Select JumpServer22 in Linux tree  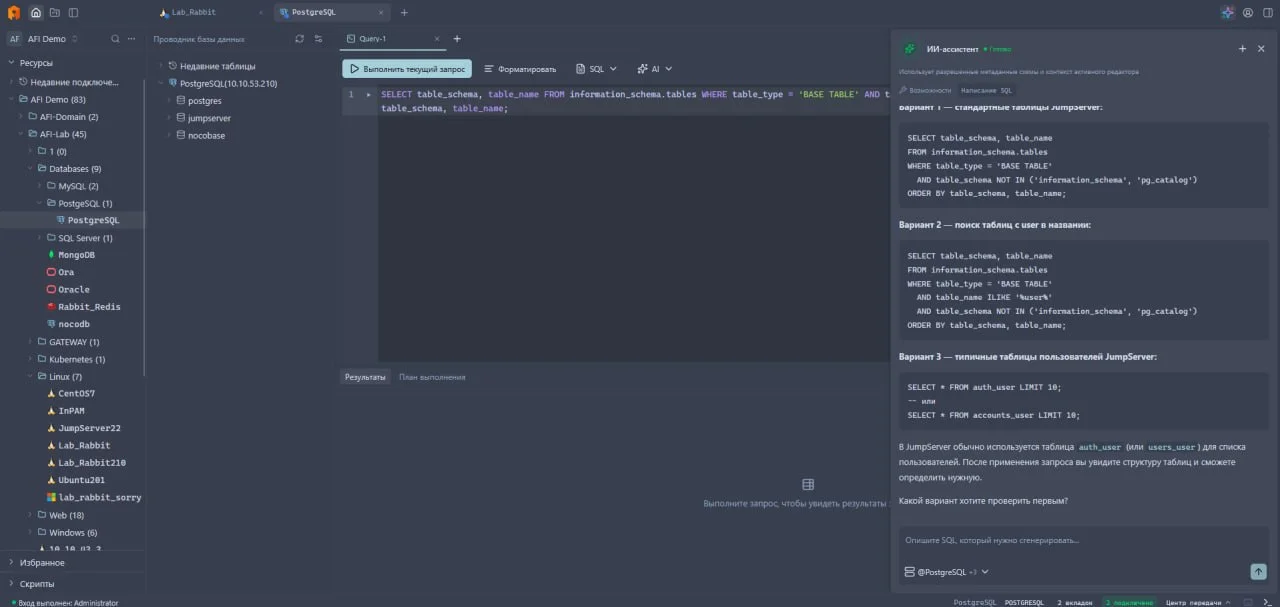[x=88, y=428]
